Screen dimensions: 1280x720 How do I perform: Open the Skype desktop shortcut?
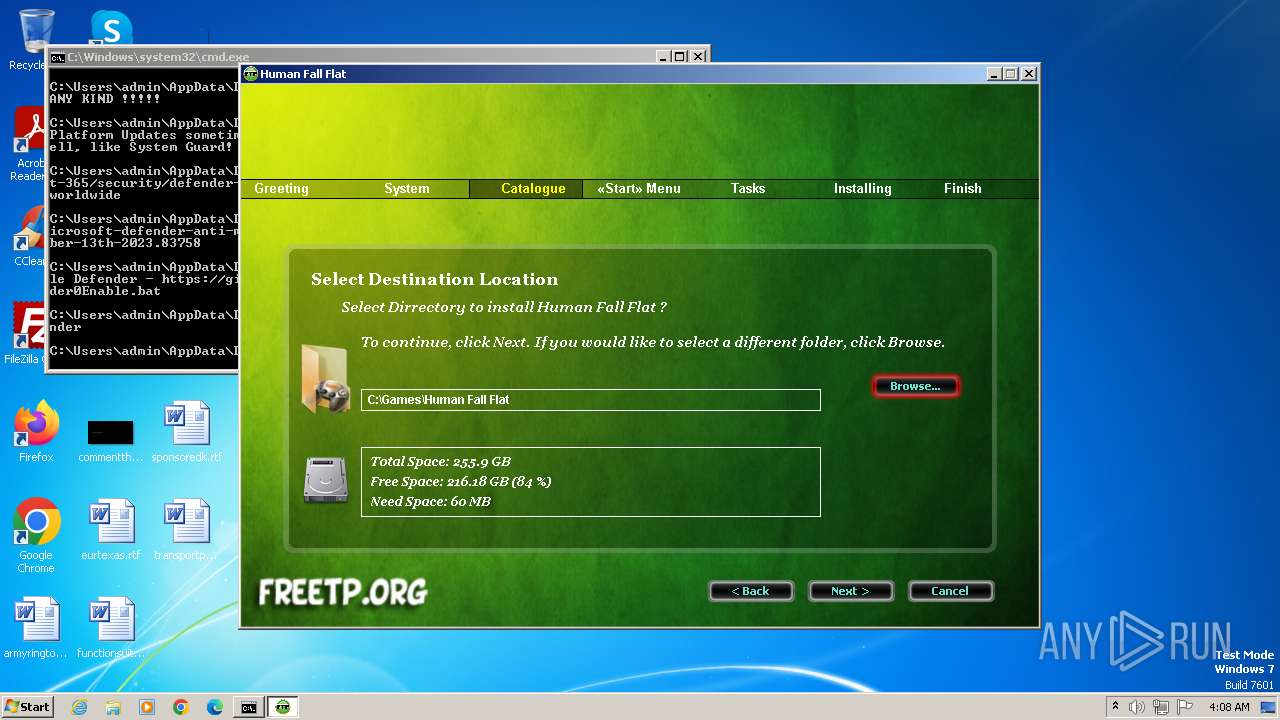pyautogui.click(x=111, y=28)
